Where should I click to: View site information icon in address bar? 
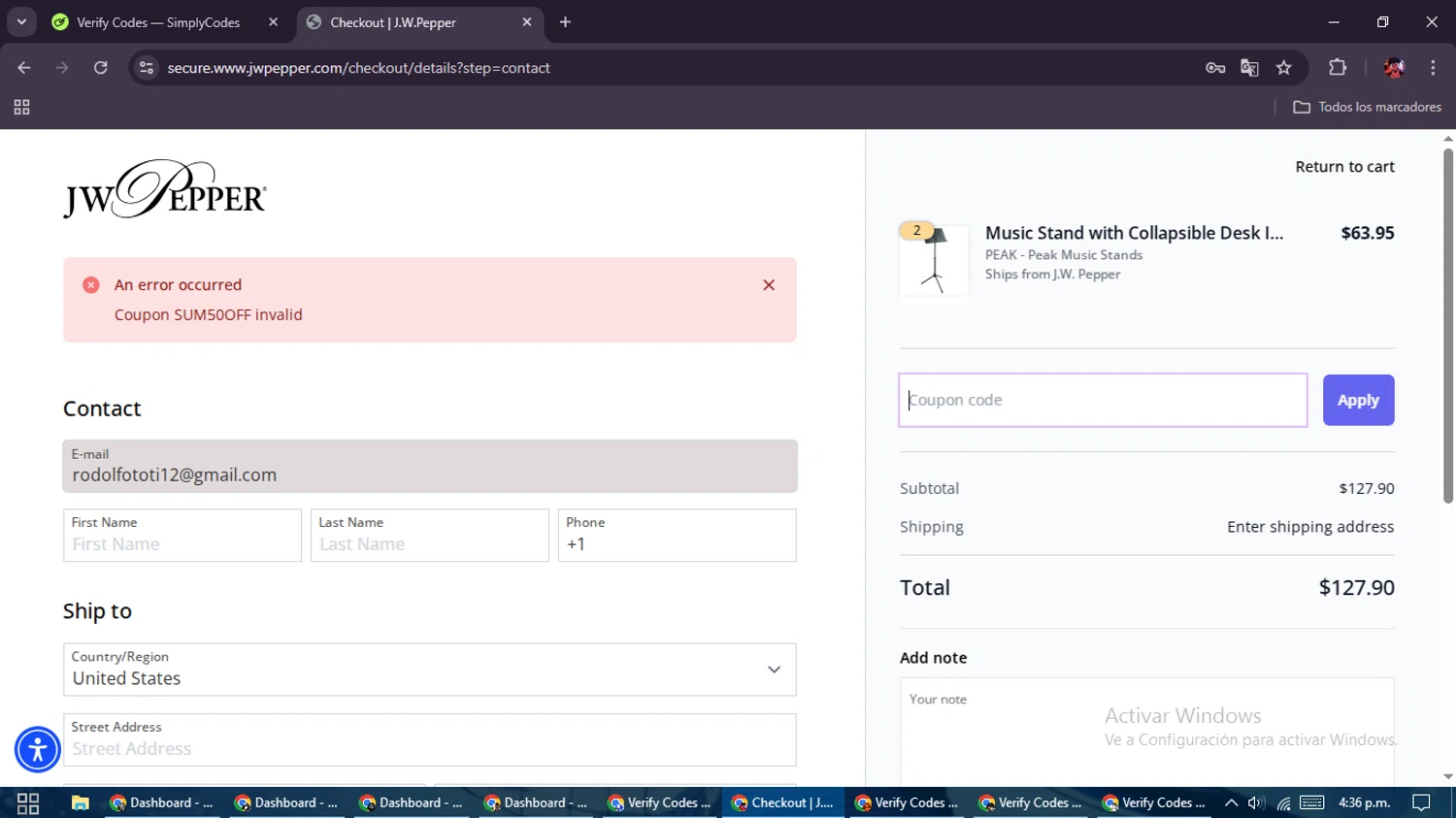(147, 68)
